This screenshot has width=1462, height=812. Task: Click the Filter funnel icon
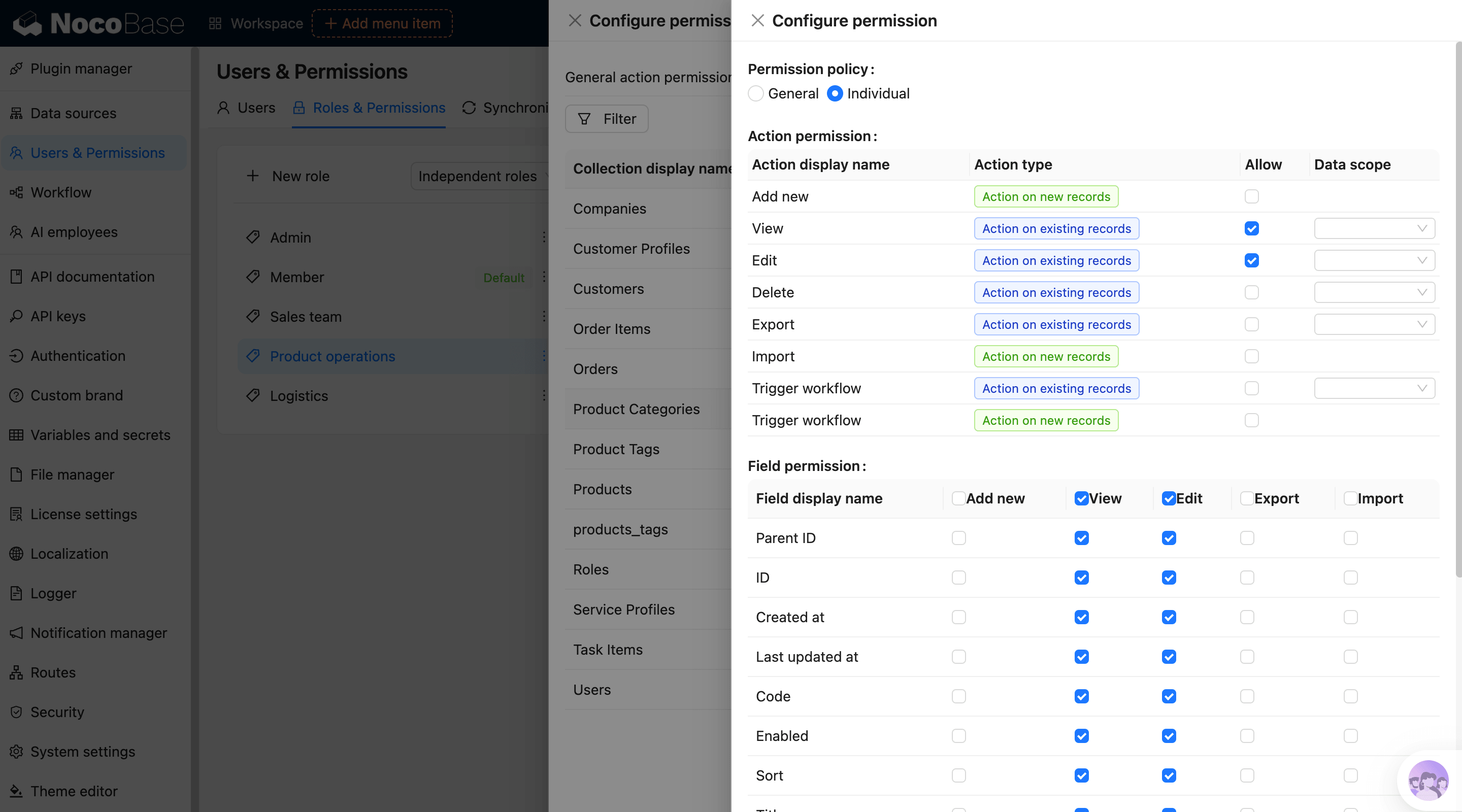(x=584, y=119)
